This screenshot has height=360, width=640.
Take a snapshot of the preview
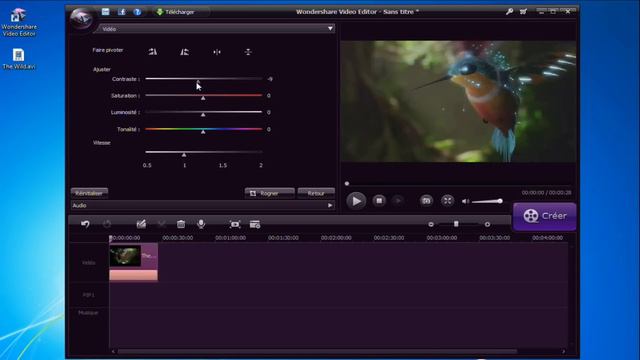pyautogui.click(x=426, y=200)
